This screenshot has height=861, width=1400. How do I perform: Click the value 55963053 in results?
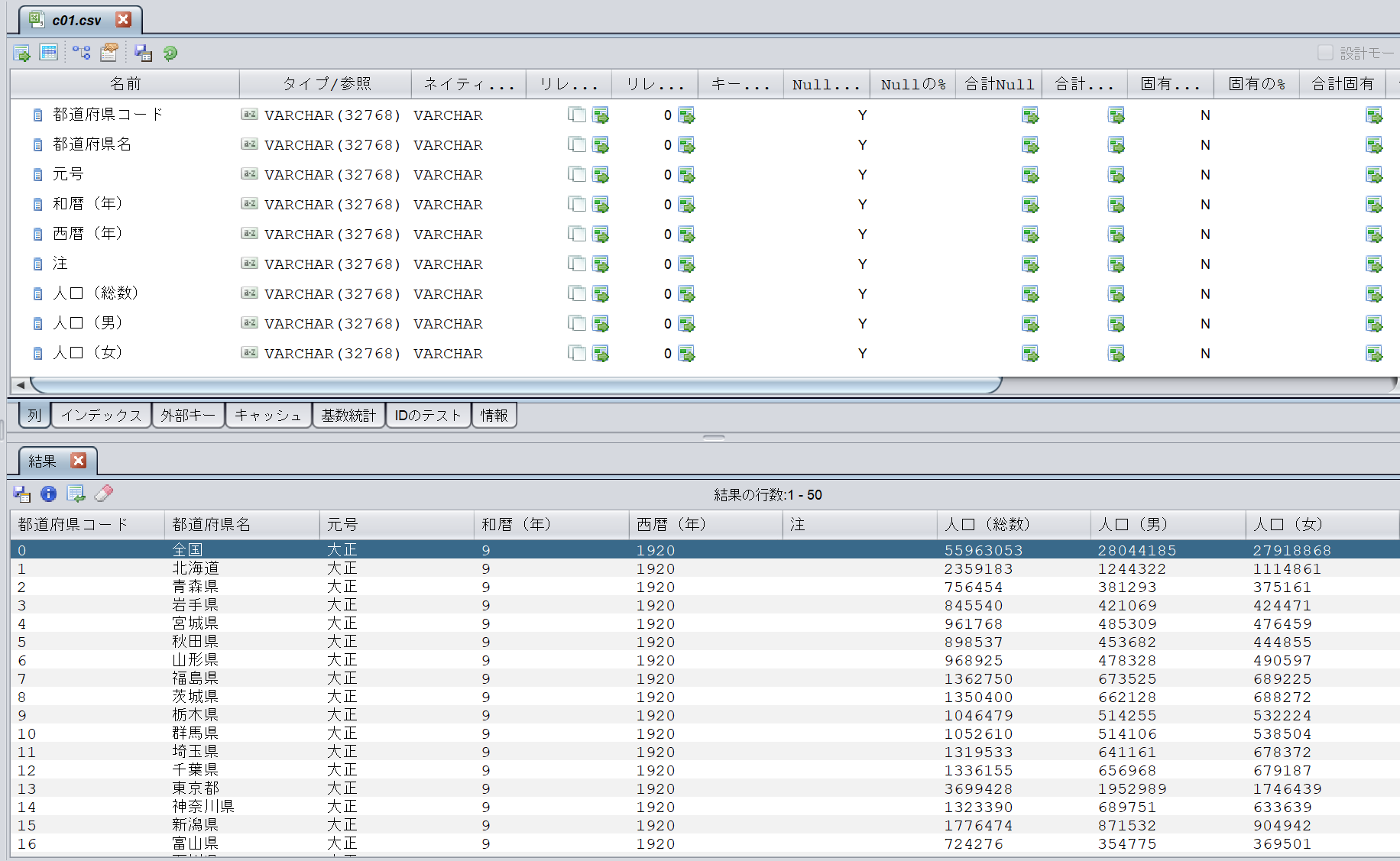(984, 550)
